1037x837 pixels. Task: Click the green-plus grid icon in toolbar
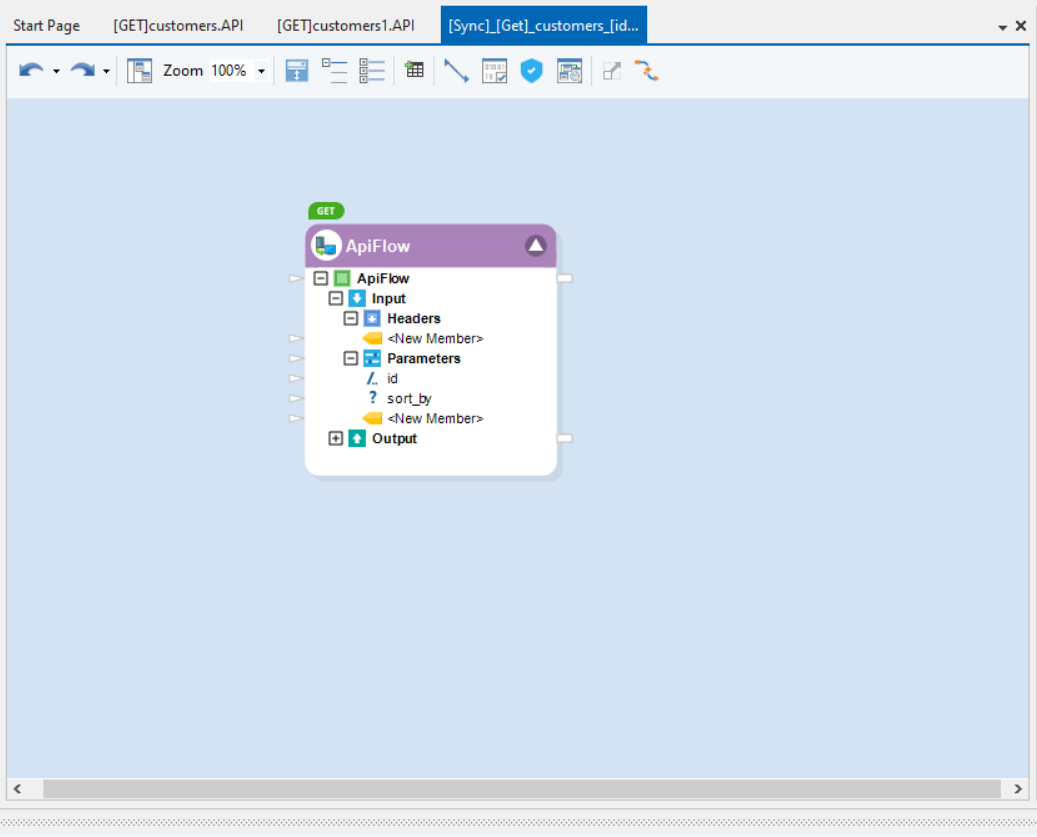(x=414, y=71)
